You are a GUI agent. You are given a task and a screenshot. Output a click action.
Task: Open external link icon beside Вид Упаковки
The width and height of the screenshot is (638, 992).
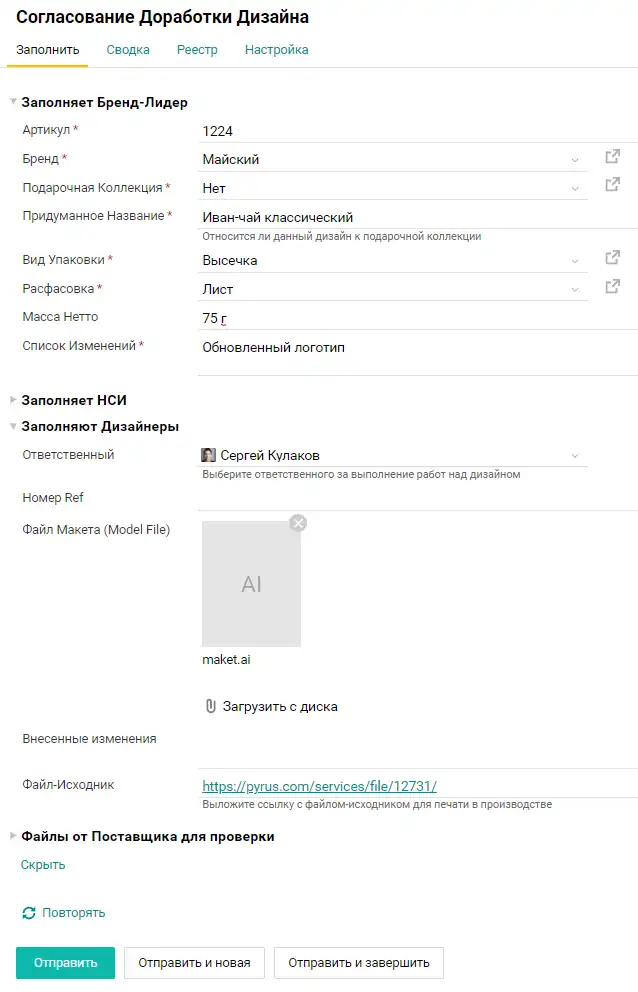612,257
